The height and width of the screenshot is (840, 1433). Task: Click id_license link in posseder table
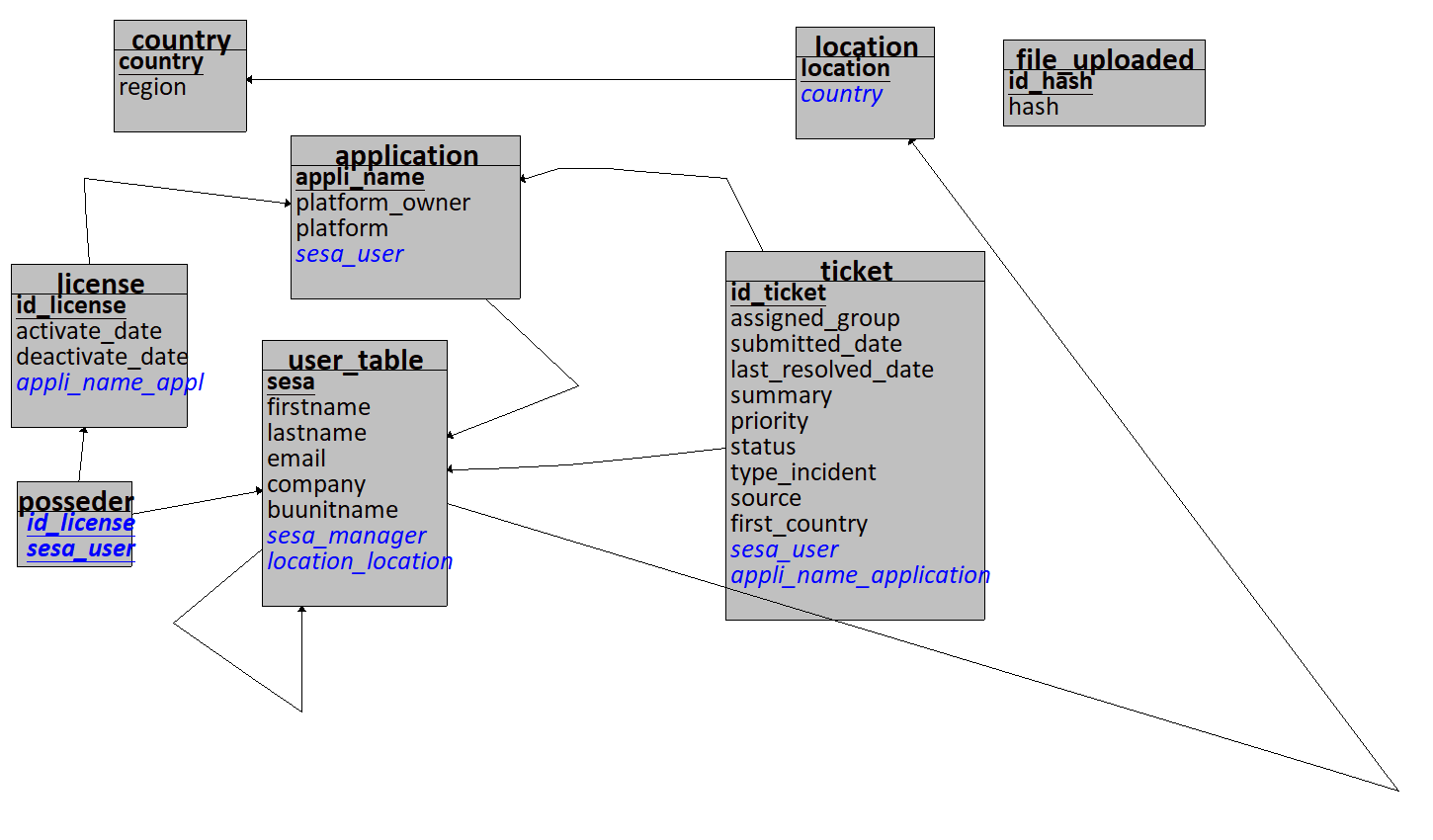pos(81,524)
